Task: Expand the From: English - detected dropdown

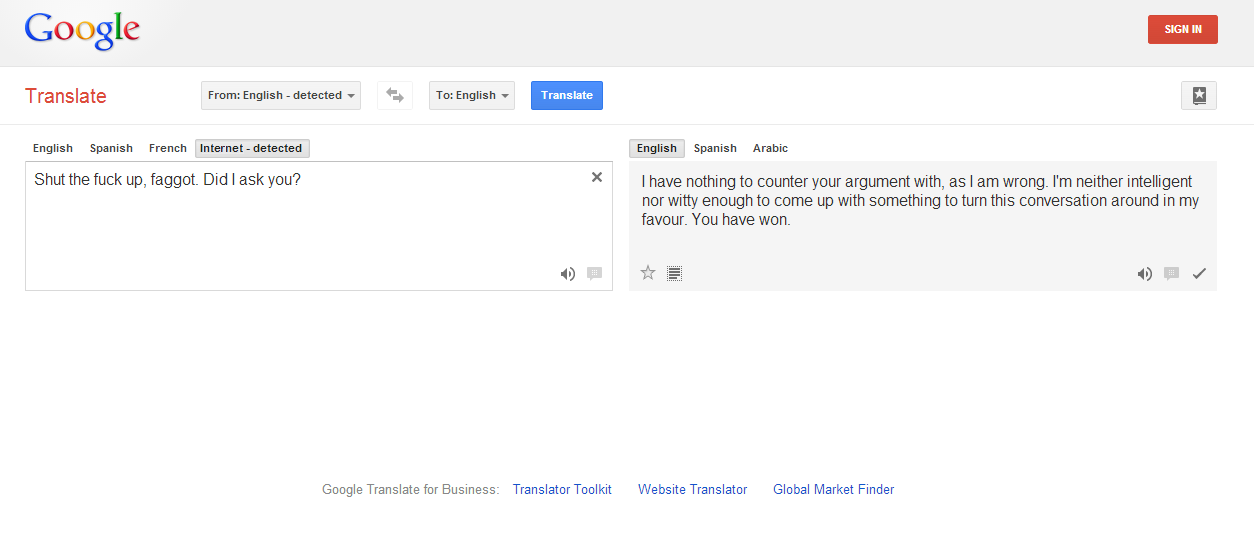Action: 281,95
